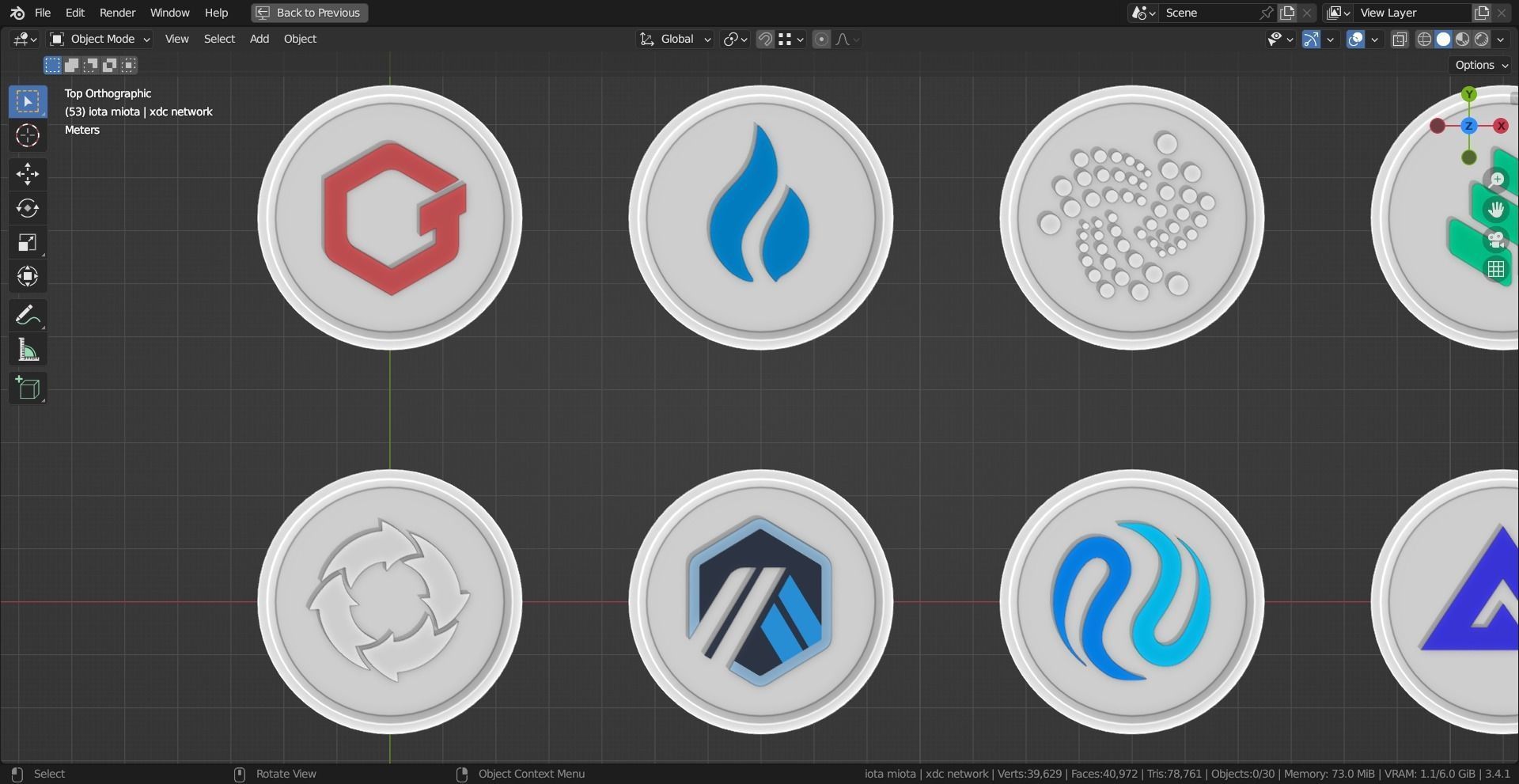Open the viewport Object menu
Viewport: 1519px width, 784px height.
300,39
